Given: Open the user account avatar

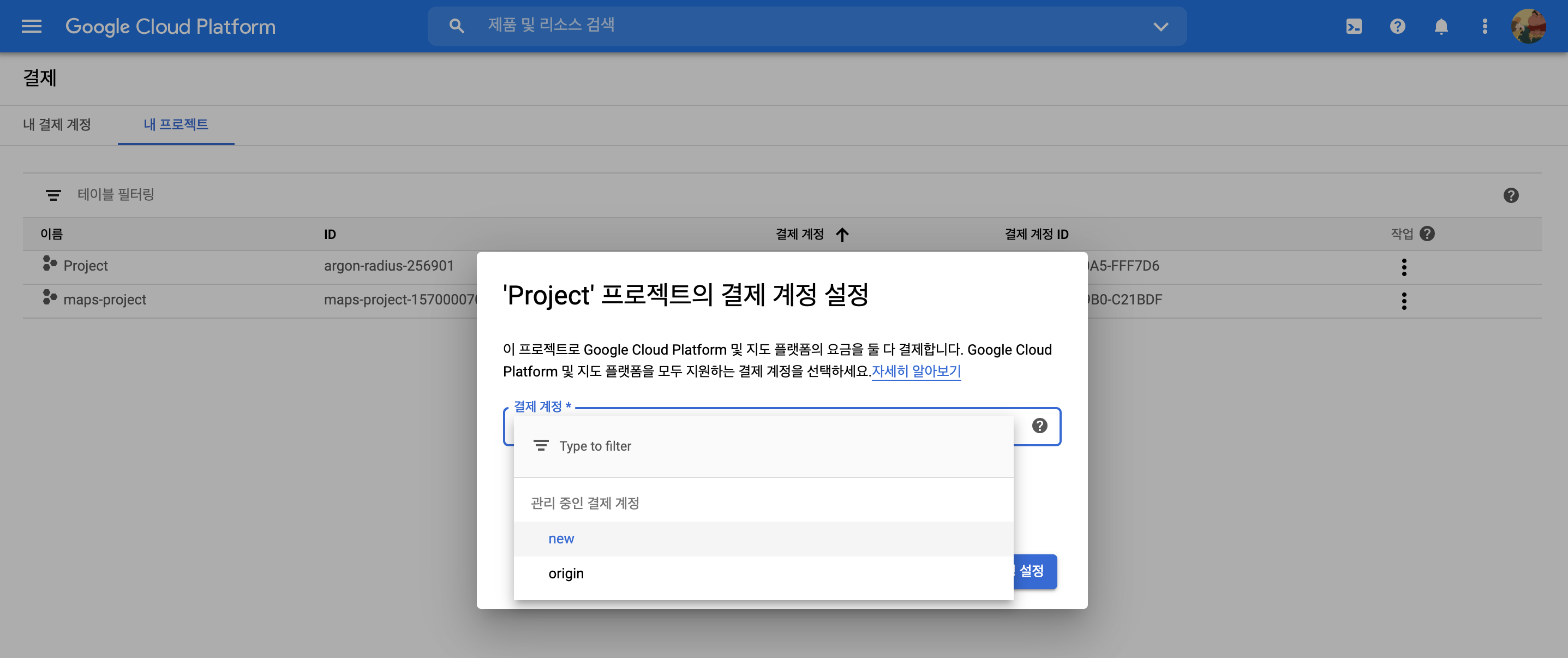Looking at the screenshot, I should click(x=1528, y=26).
